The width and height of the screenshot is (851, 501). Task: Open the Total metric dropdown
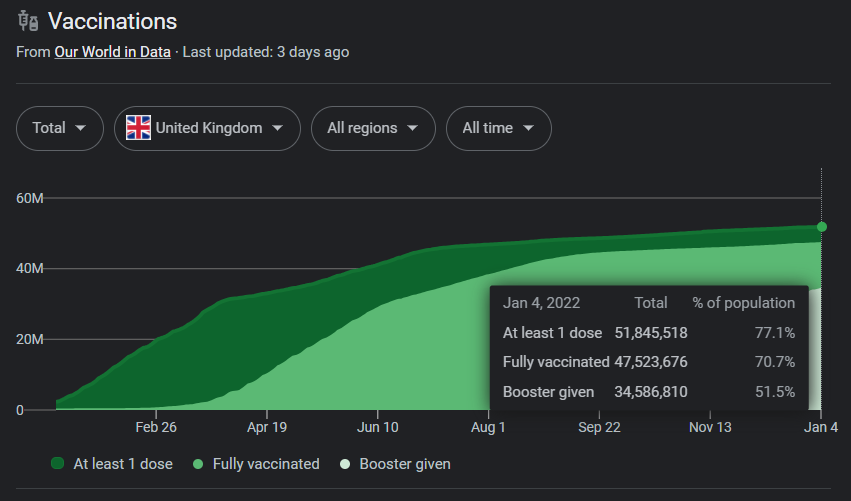pos(59,128)
